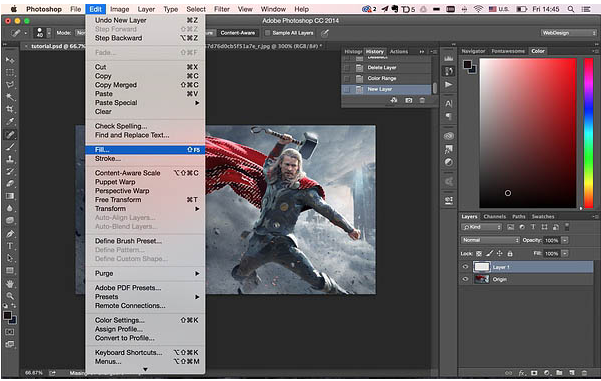Image resolution: width=601 pixels, height=381 pixels.
Task: Delete layer with Layers panel trash icon
Action: point(584,373)
